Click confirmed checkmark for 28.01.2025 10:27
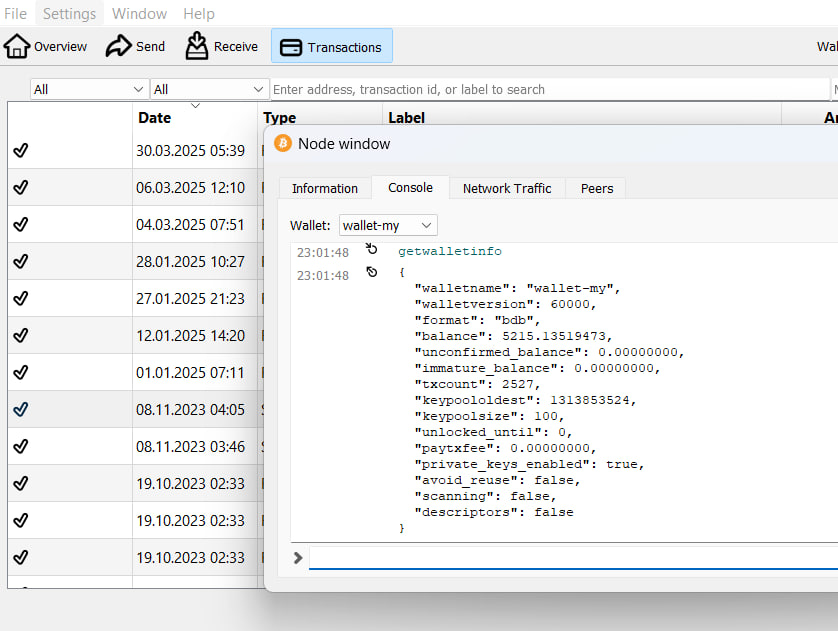Viewport: 838px width, 631px height. (21, 261)
